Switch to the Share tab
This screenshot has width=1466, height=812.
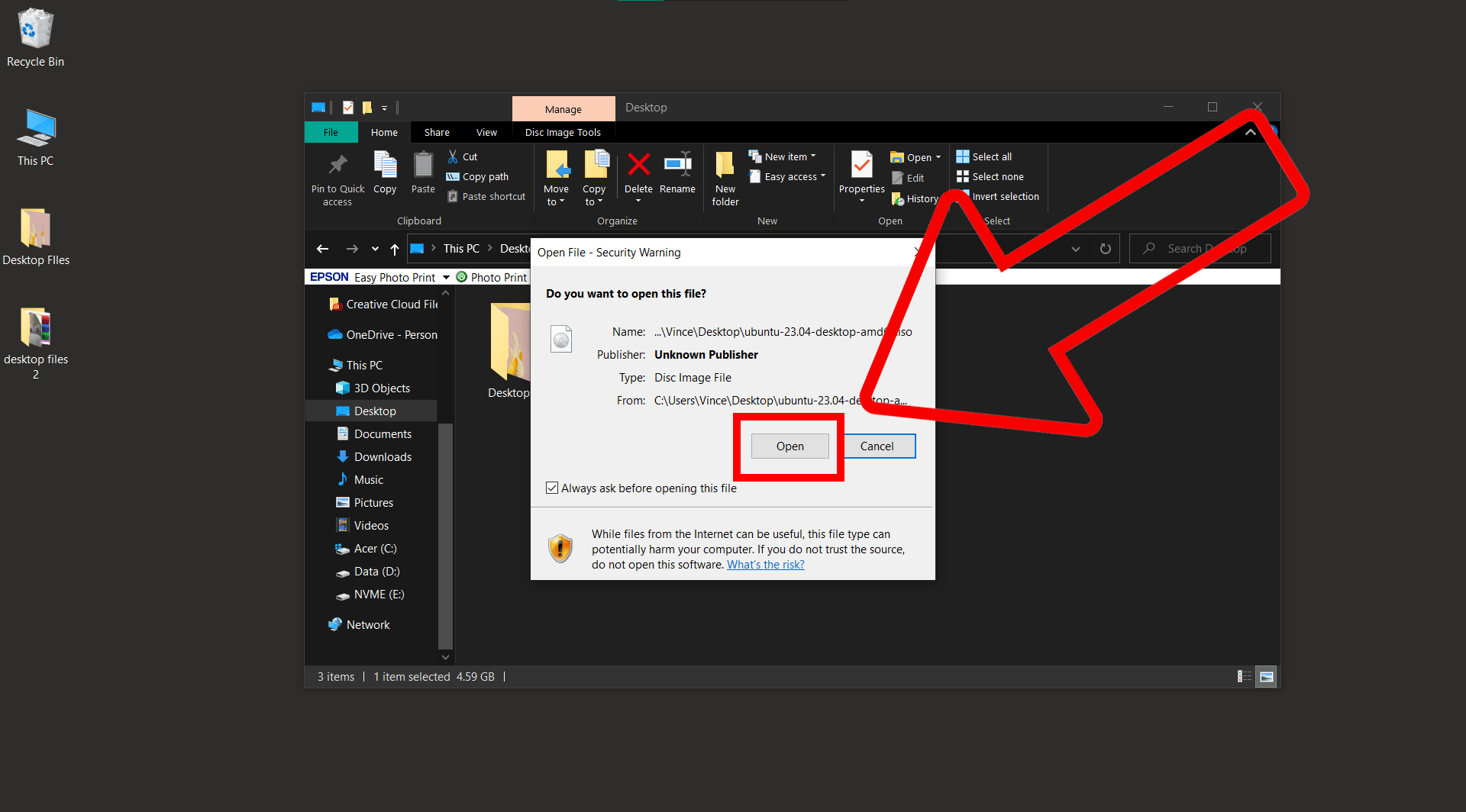coord(436,131)
